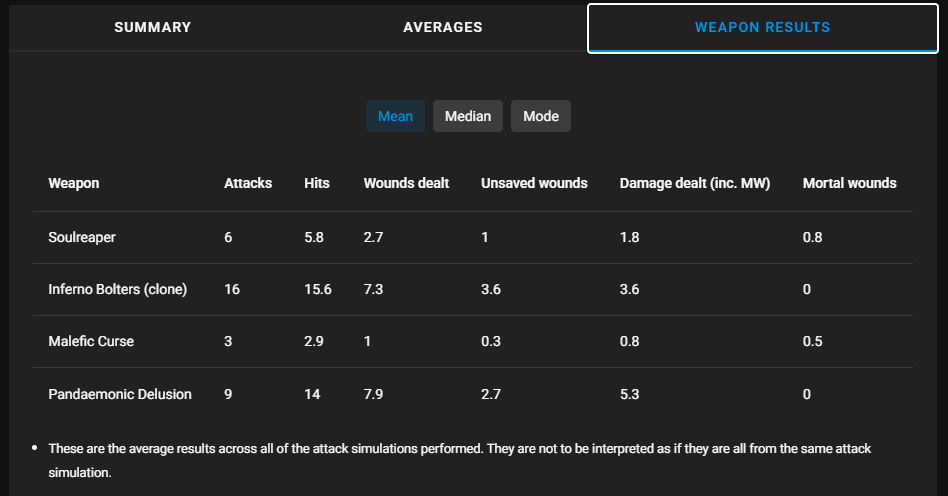Image resolution: width=948 pixels, height=496 pixels.
Task: Click the Hits column header
Action: pyautogui.click(x=317, y=183)
